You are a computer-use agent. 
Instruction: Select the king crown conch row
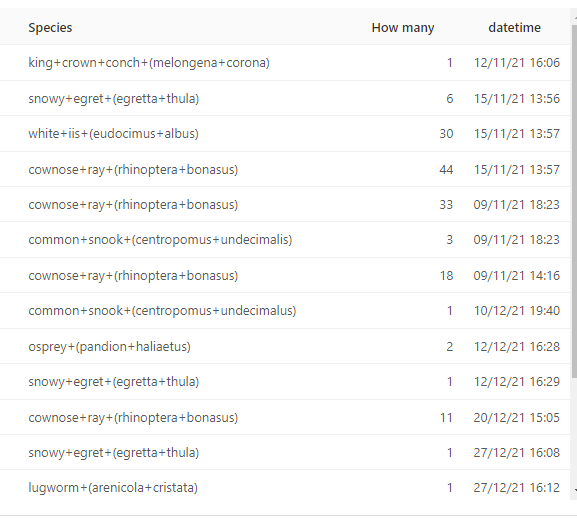[x=285, y=63]
